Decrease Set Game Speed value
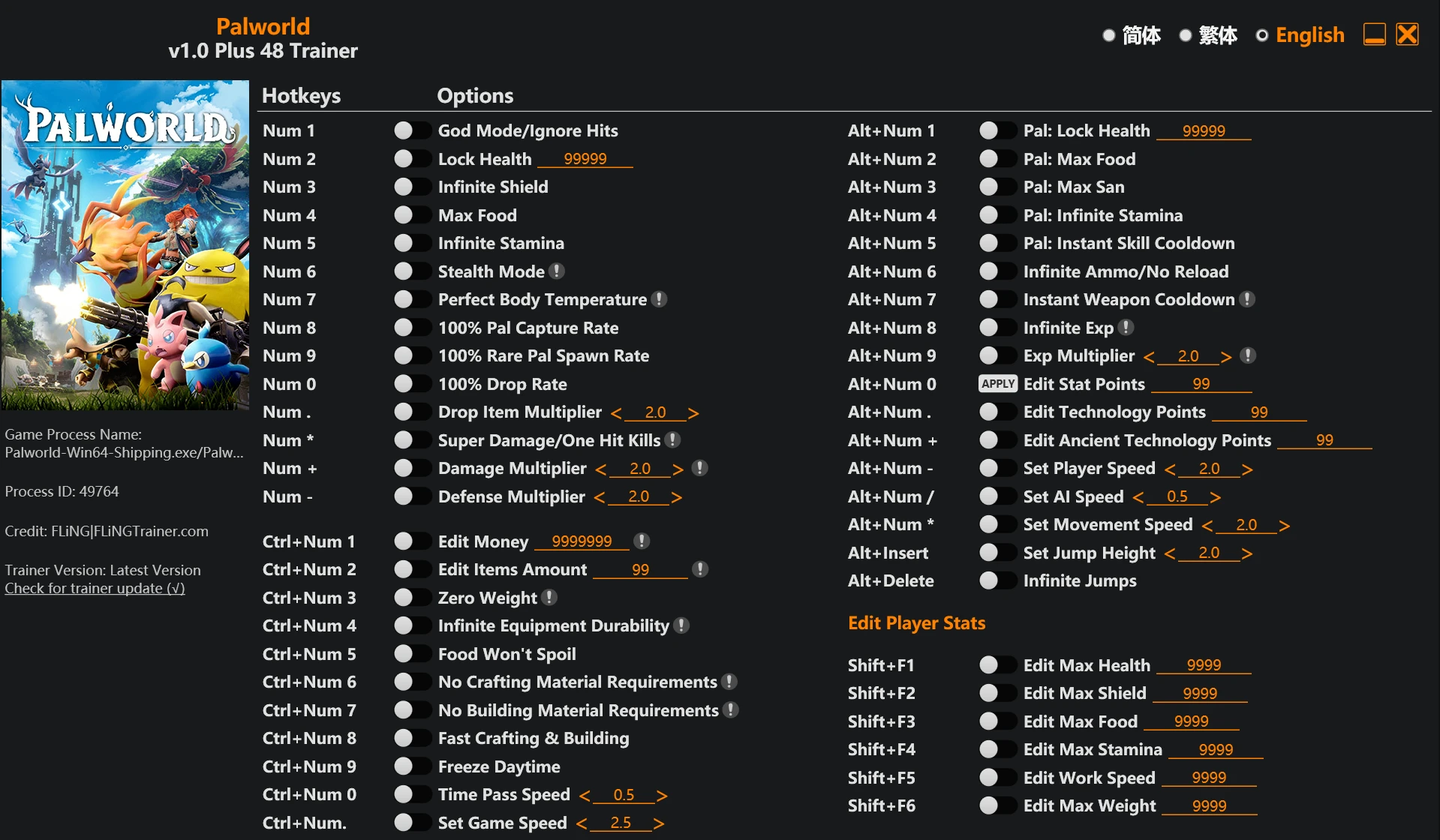 [582, 823]
